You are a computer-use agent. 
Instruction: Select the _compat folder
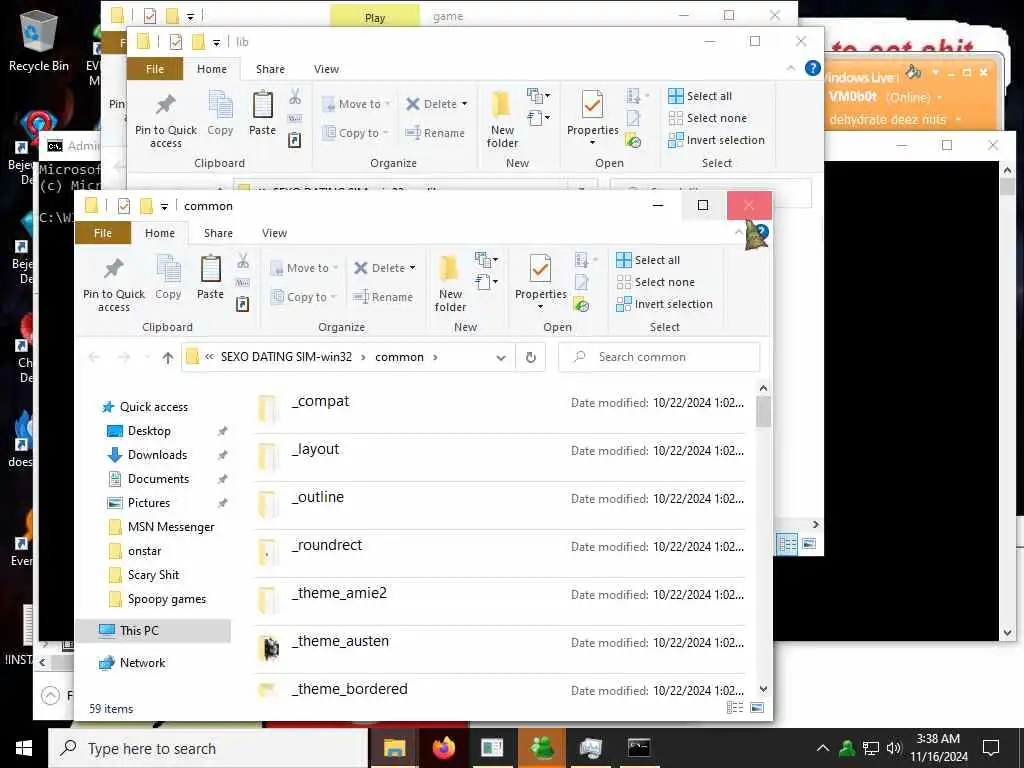click(500, 409)
